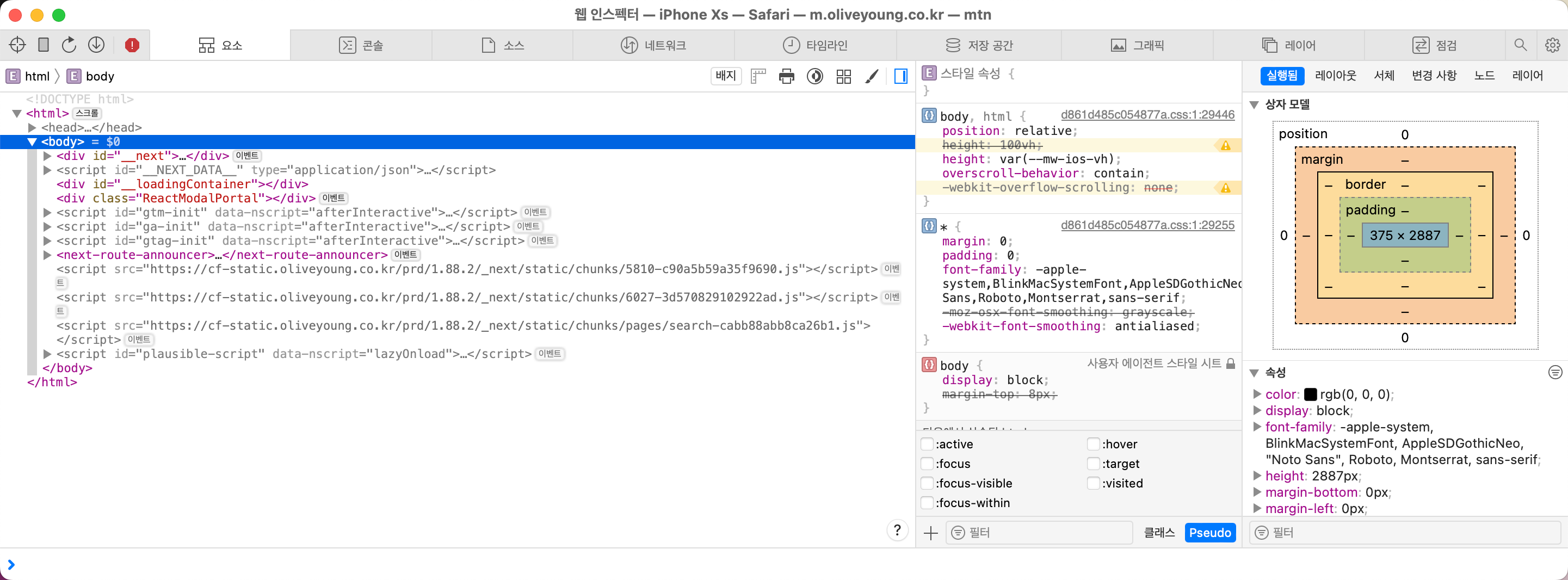Viewport: 1568px width, 580px height.
Task: Activate the element selection crosshair tool
Action: coord(17,45)
